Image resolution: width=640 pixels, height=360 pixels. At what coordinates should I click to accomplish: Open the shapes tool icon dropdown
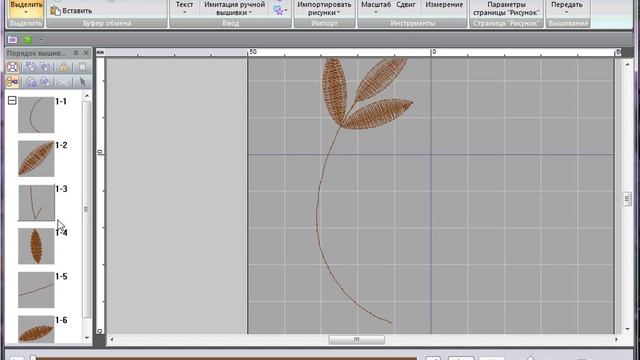[280, 10]
